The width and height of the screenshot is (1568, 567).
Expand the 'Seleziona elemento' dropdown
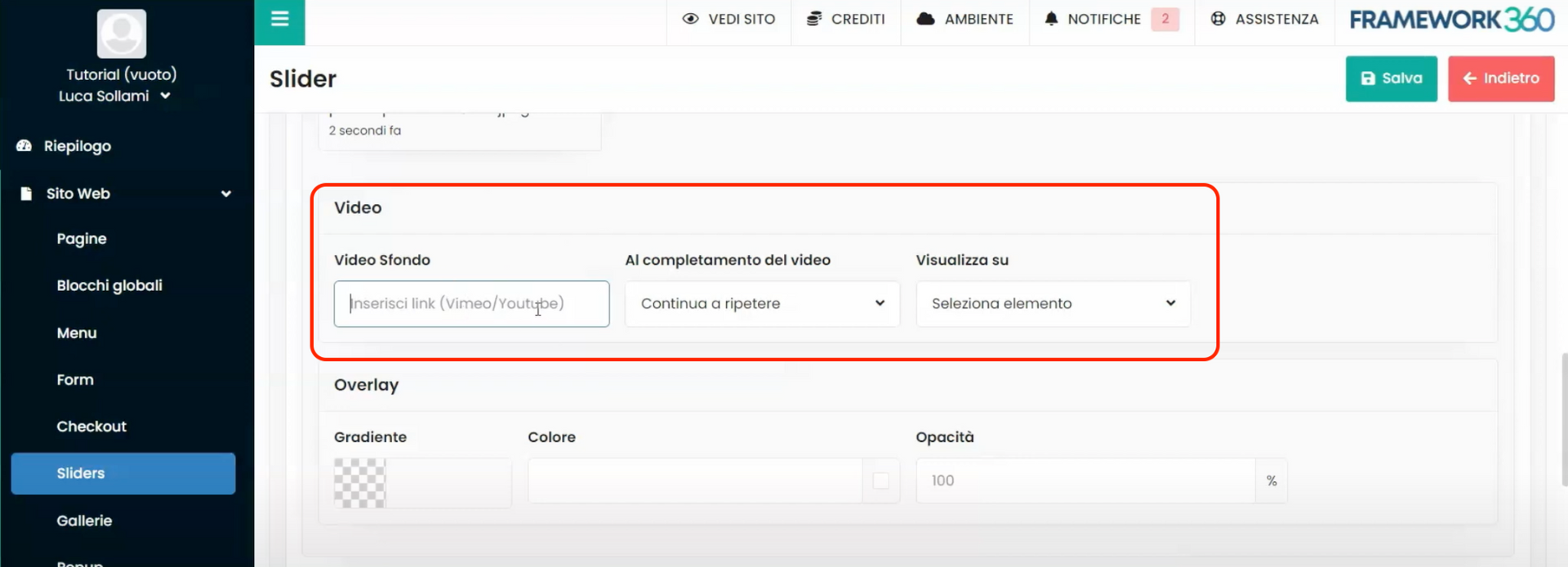click(x=1052, y=304)
